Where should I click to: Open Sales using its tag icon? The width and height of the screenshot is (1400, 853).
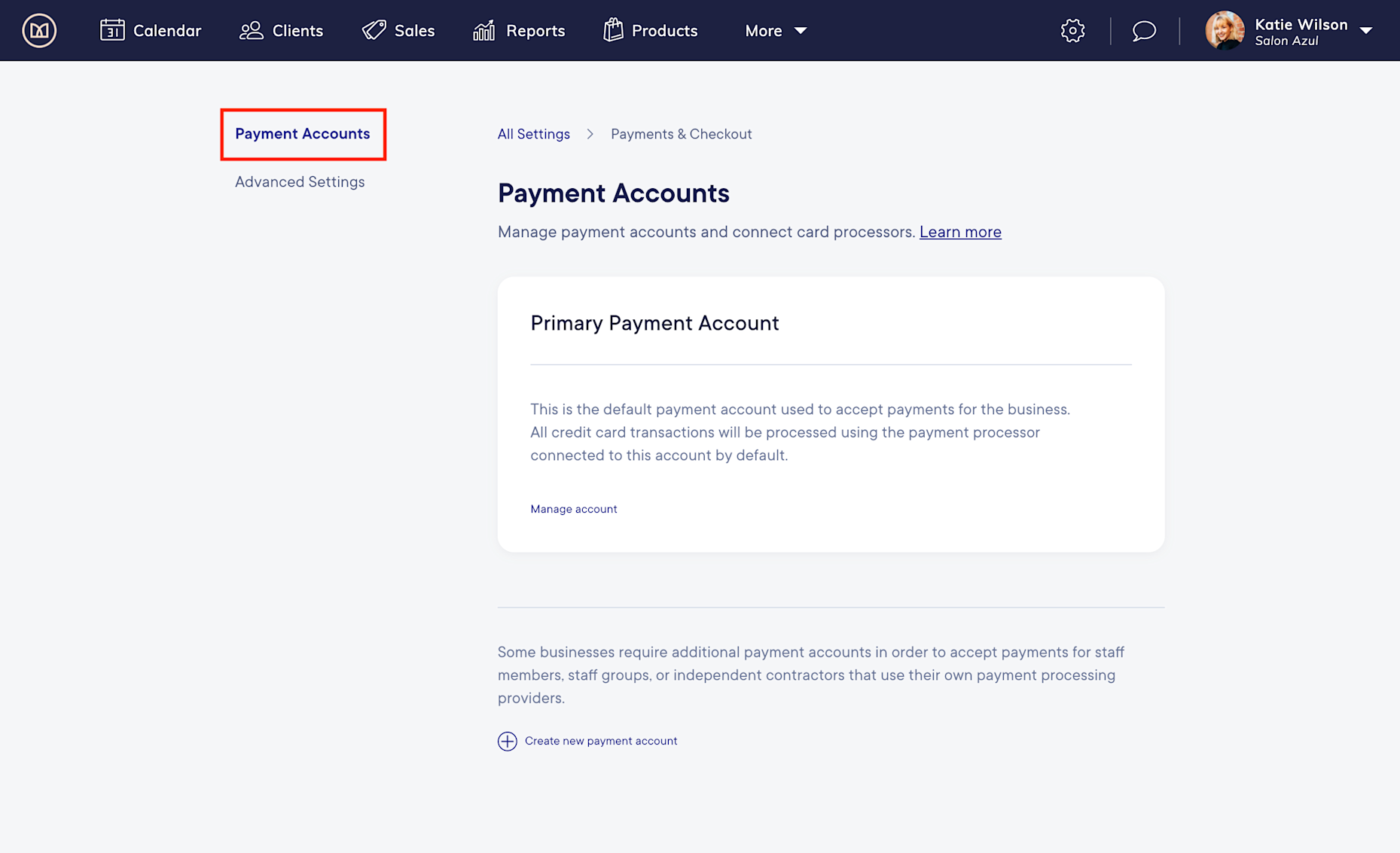[372, 30]
